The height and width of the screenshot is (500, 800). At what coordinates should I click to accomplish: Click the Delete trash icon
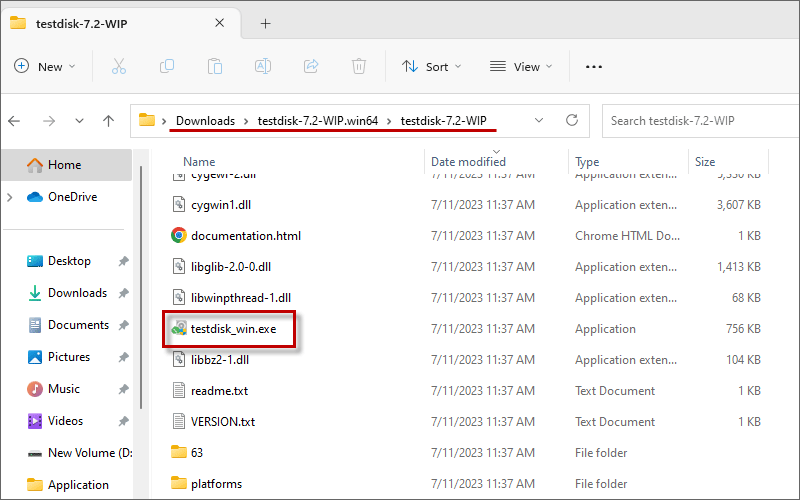pyautogui.click(x=359, y=66)
